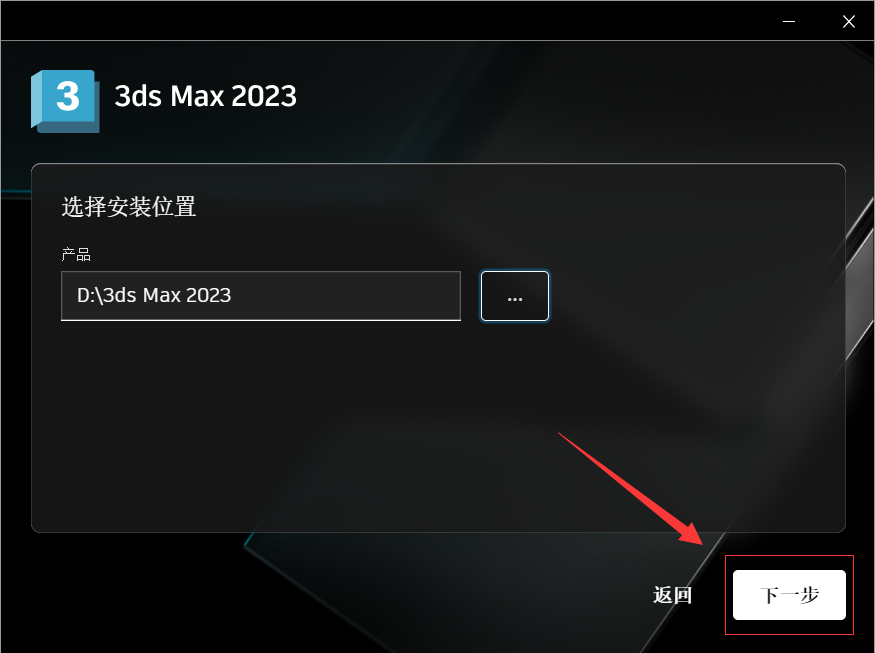Click the underline beneath the path field
The image size is (875, 653).
click(x=261, y=320)
